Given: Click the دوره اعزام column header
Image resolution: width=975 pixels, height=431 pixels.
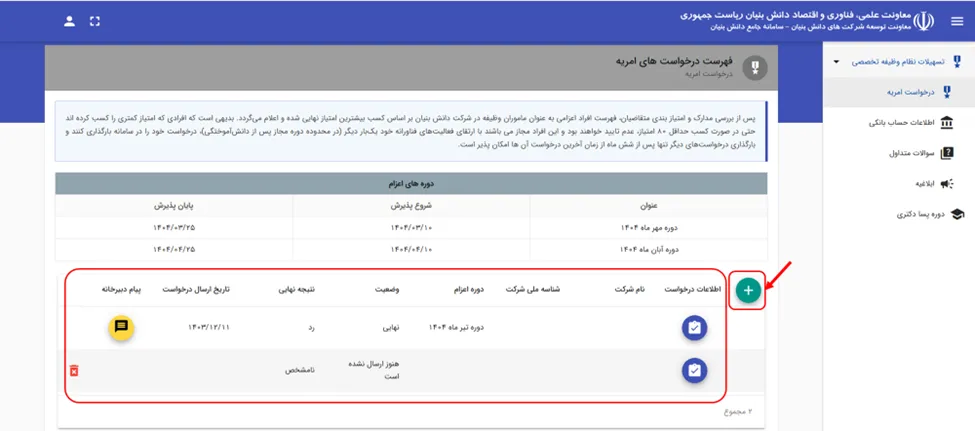Looking at the screenshot, I should pos(467,290).
